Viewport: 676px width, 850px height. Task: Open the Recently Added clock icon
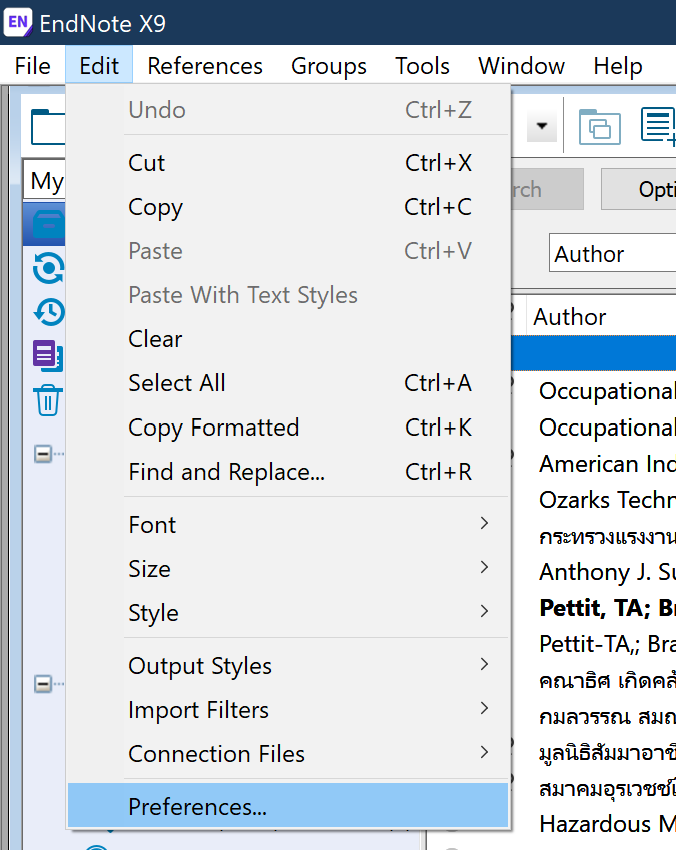[49, 312]
